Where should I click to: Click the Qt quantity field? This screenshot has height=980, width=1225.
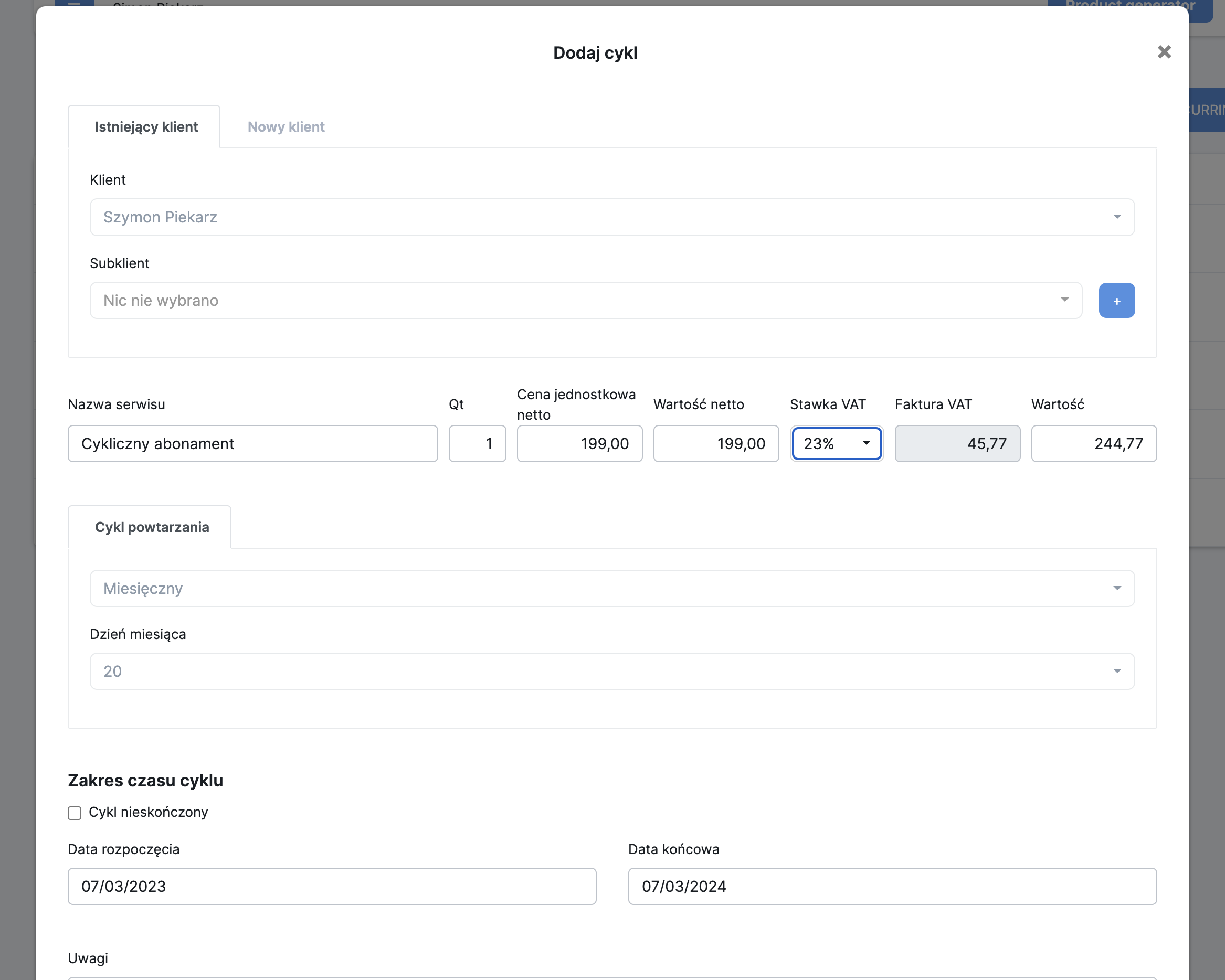[x=477, y=443]
